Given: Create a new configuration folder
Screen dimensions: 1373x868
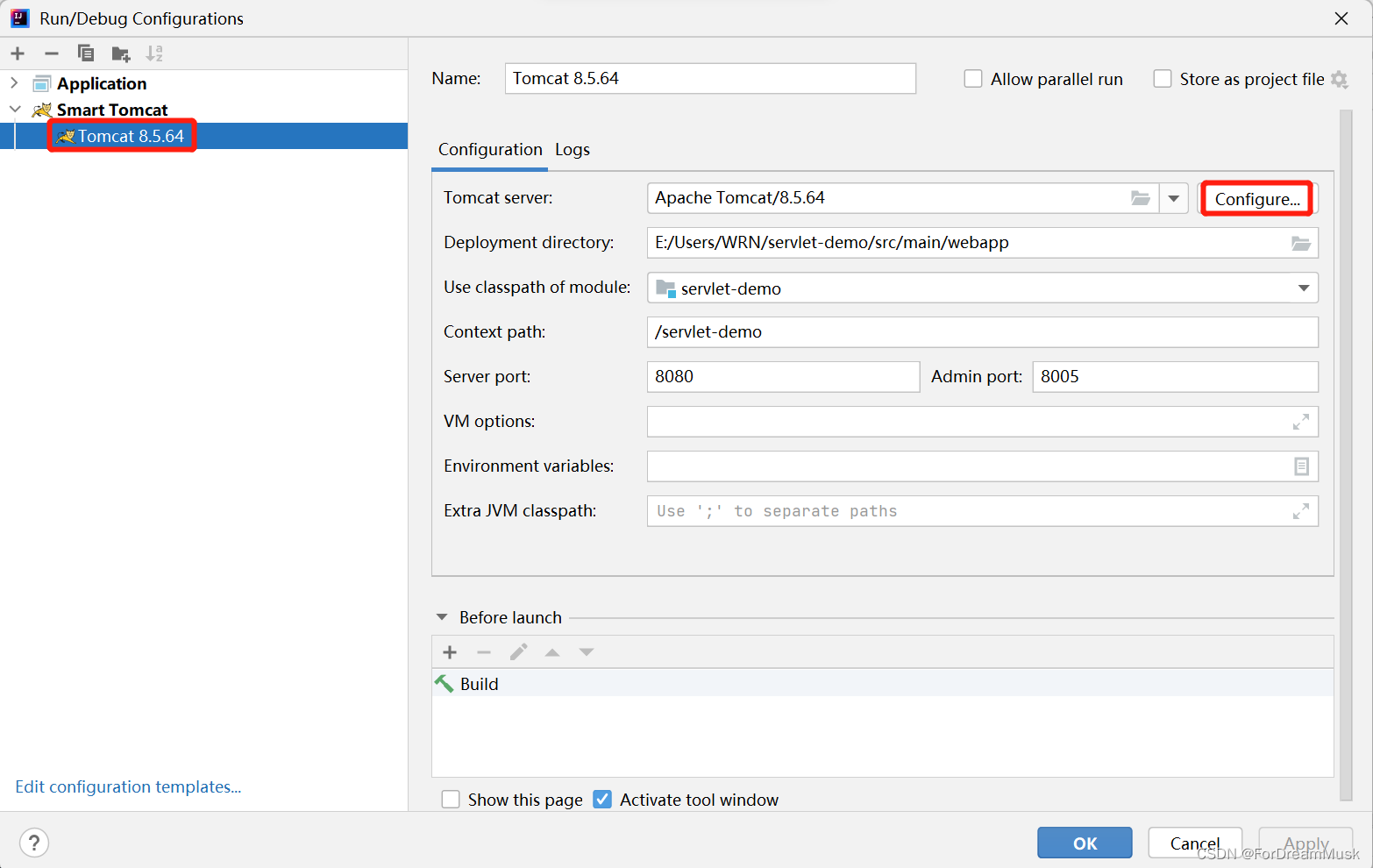Looking at the screenshot, I should pos(121,53).
